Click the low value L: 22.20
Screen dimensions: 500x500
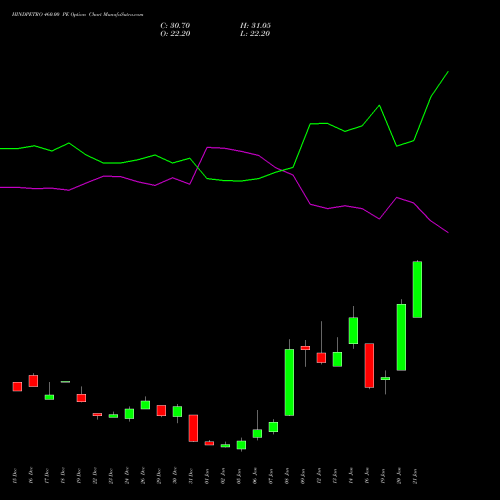point(255,34)
